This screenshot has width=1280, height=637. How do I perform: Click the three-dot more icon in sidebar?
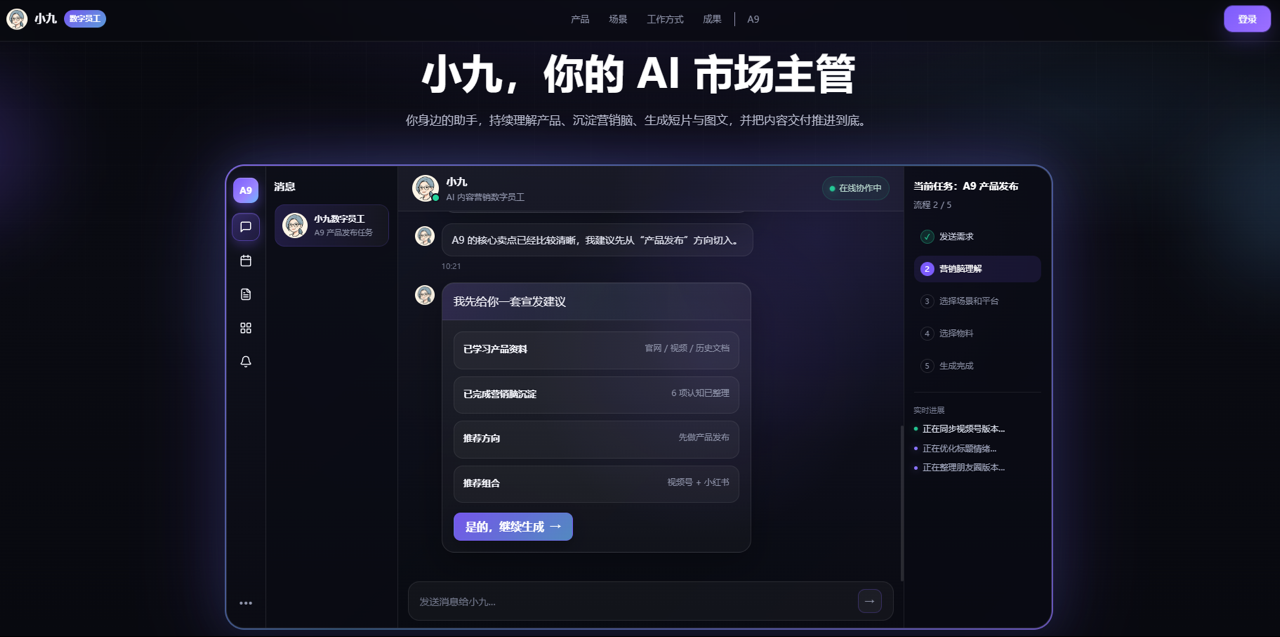(246, 603)
